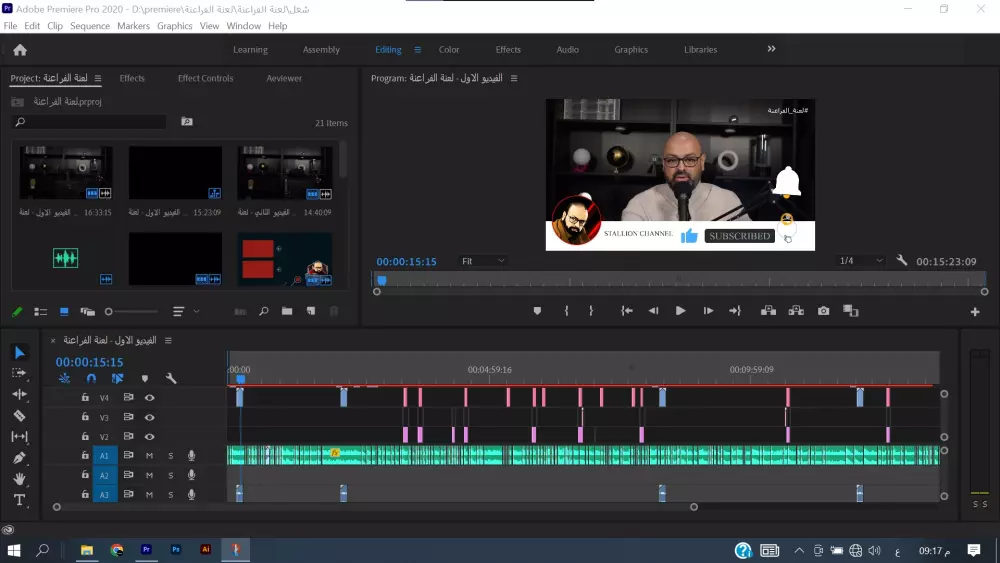Toggle Snap in Timeline
1000x563 pixels.
[91, 379]
